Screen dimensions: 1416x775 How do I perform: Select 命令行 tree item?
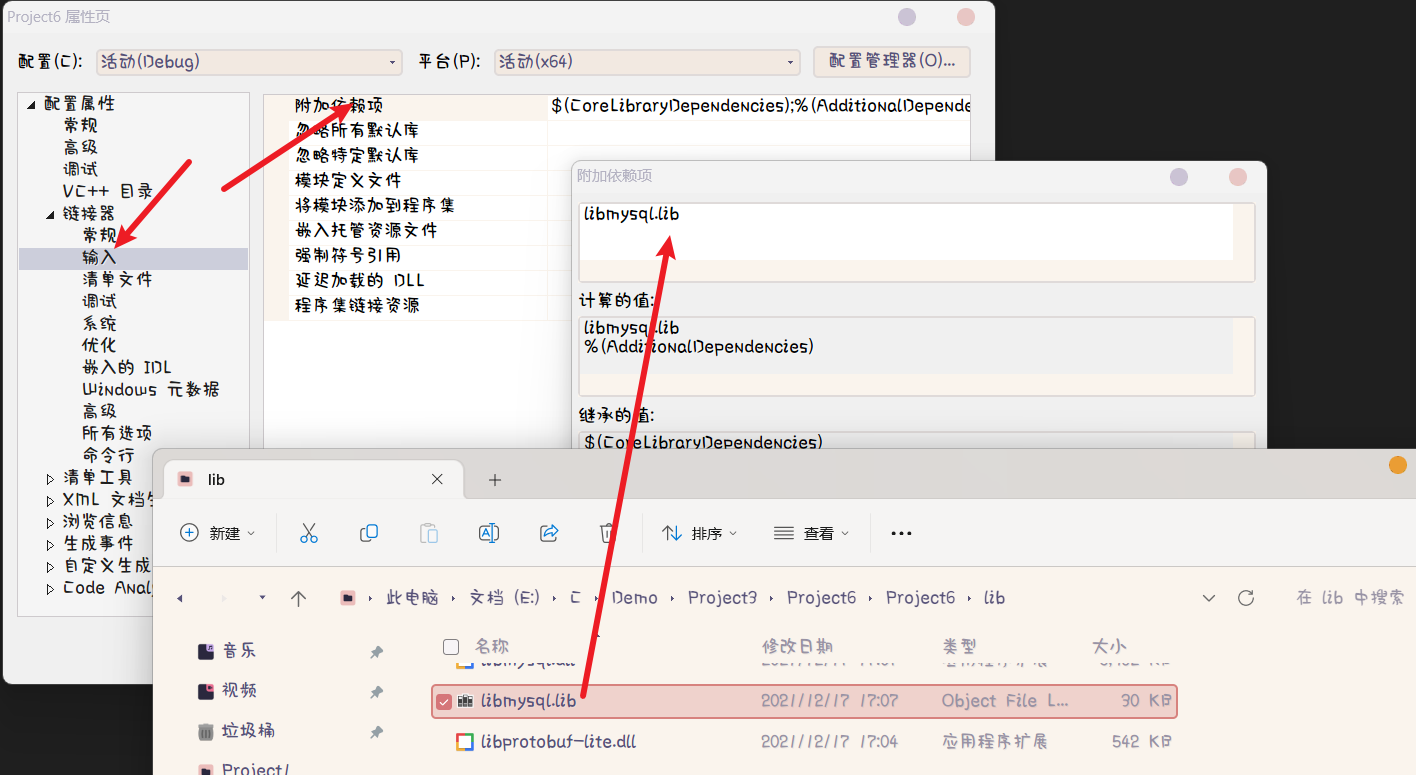click(108, 456)
